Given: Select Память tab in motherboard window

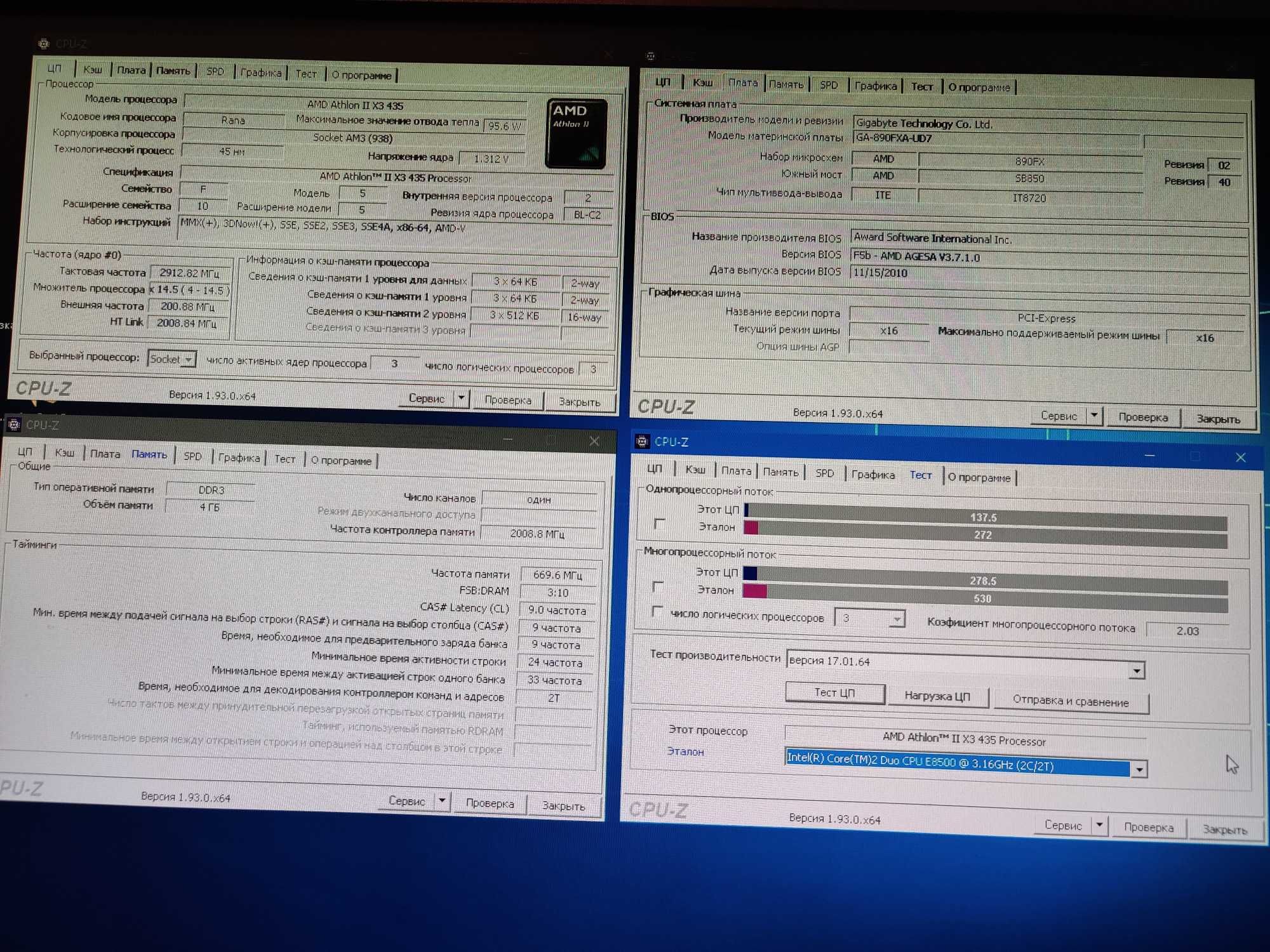Looking at the screenshot, I should coord(785,84).
